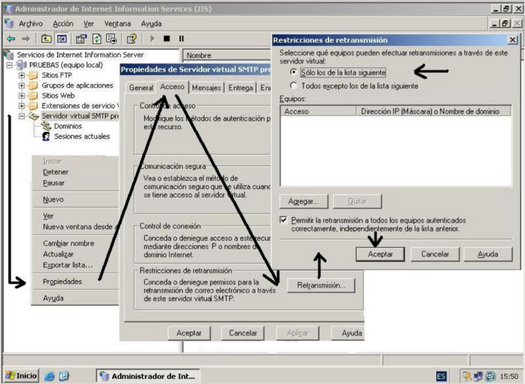
Task: Toggle 'Permitir la retransmisión' checkbox
Action: click(x=283, y=220)
